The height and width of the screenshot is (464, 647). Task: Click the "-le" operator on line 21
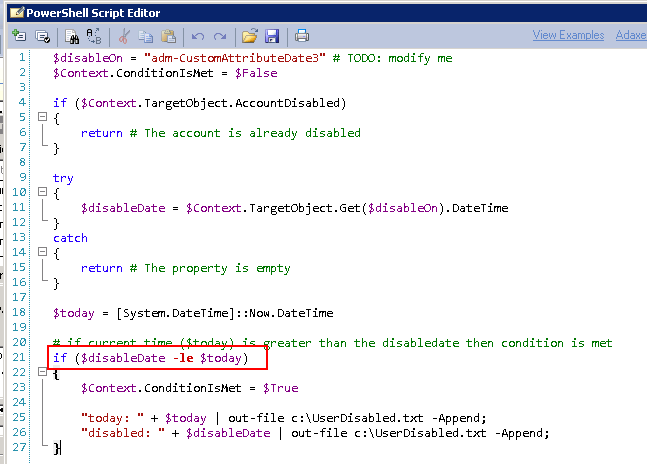pos(183,358)
